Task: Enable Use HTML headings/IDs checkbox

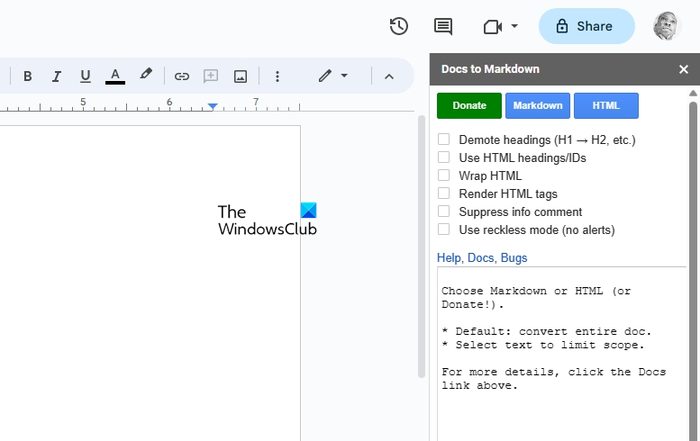Action: 444,157
